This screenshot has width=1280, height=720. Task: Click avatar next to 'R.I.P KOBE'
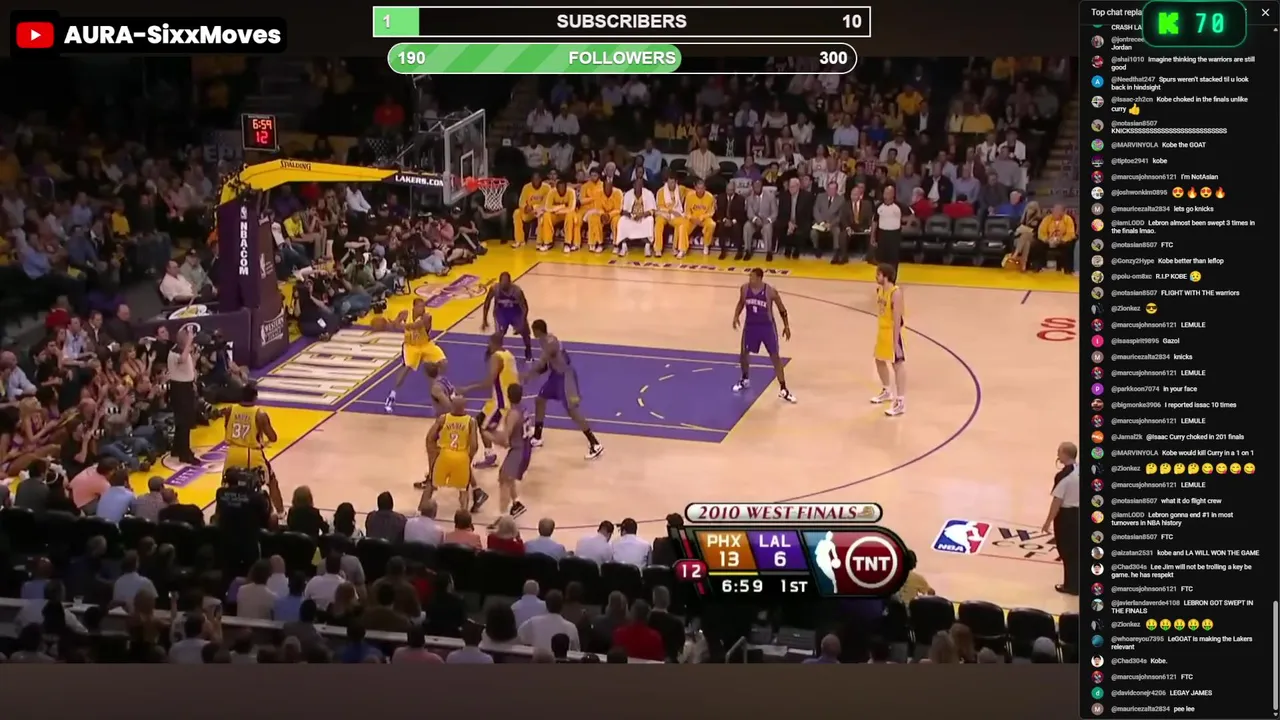click(1097, 277)
